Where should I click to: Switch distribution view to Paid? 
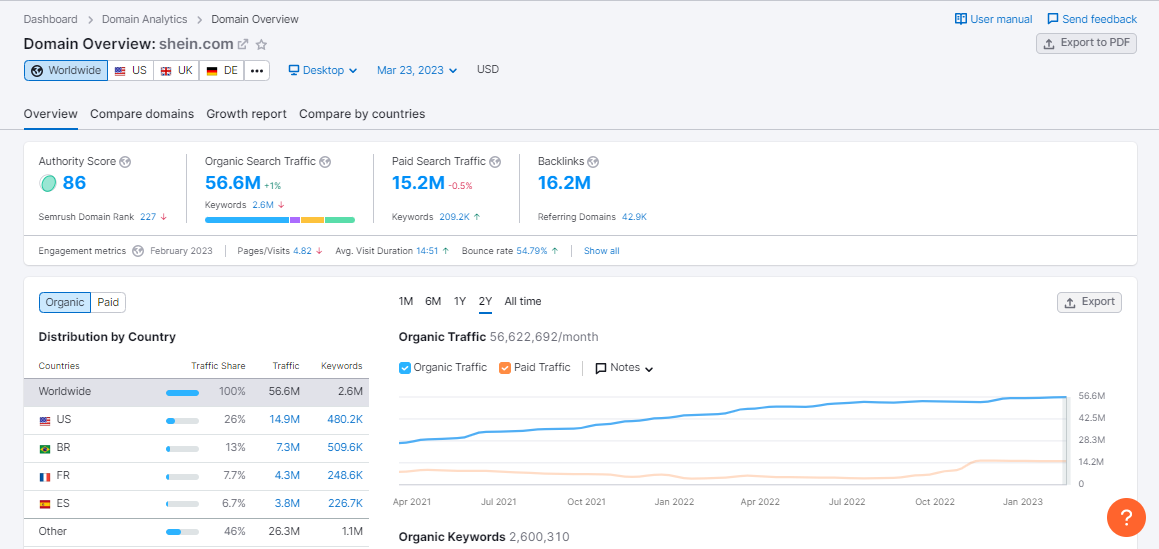point(108,302)
